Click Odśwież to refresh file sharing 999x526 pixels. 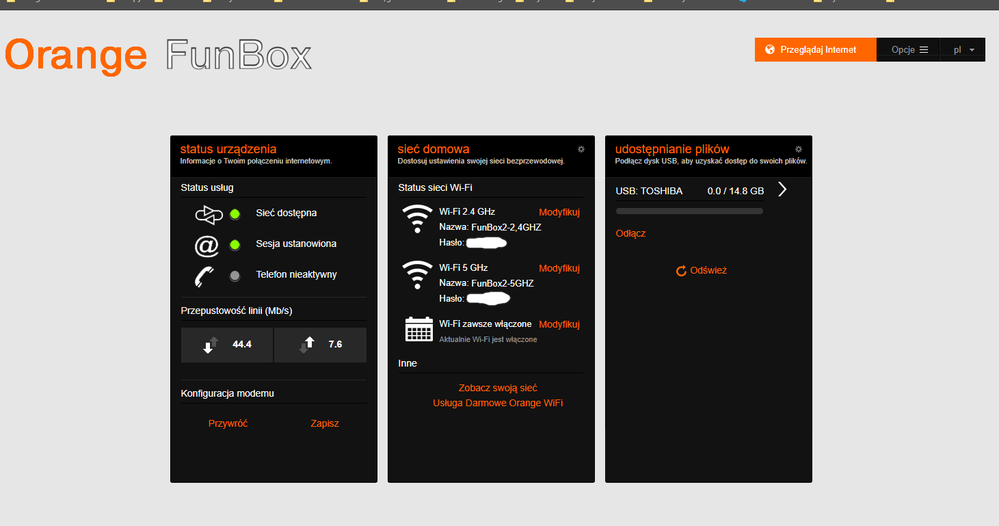(x=701, y=270)
